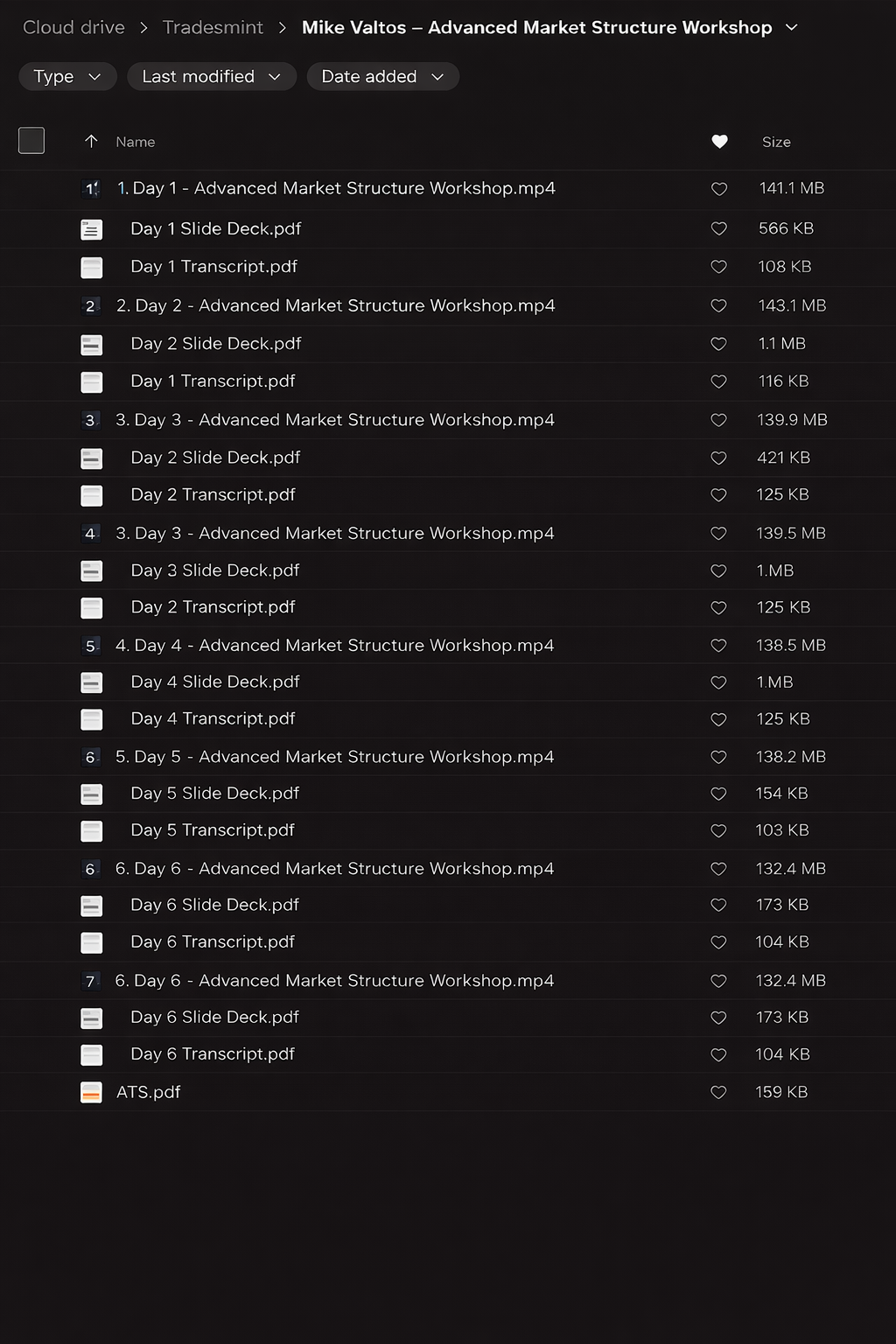
Task: Click the Day 1 Slide Deck.pdf document icon
Action: [x=91, y=229]
